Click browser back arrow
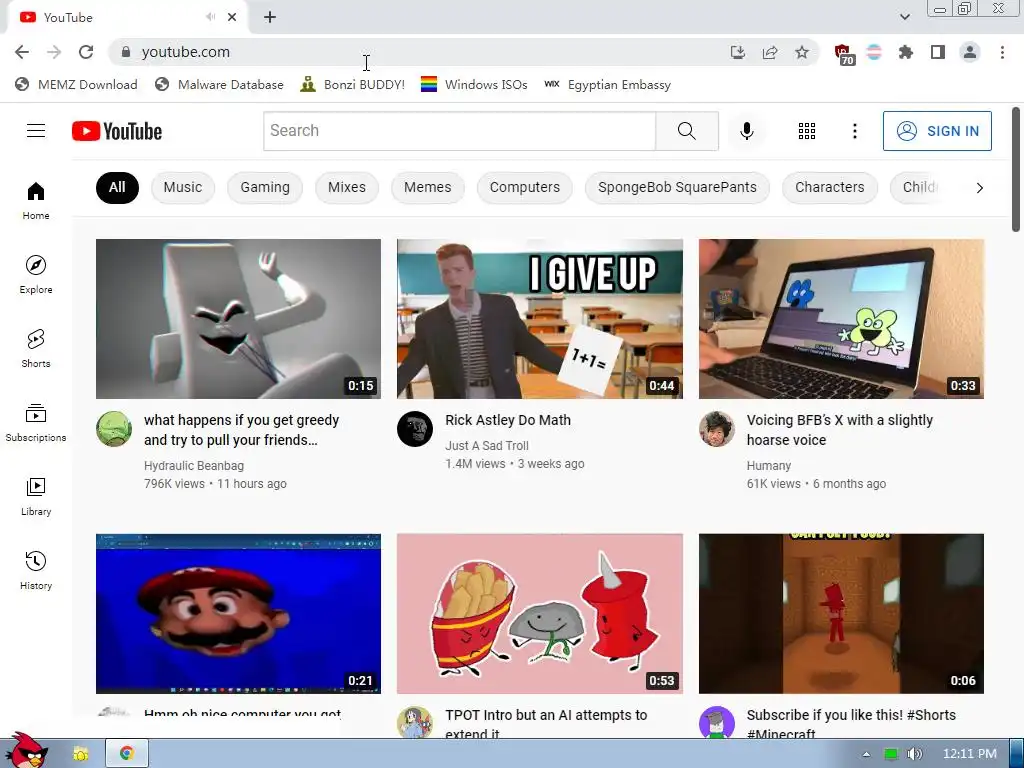Image resolution: width=1024 pixels, height=768 pixels. coord(22,52)
